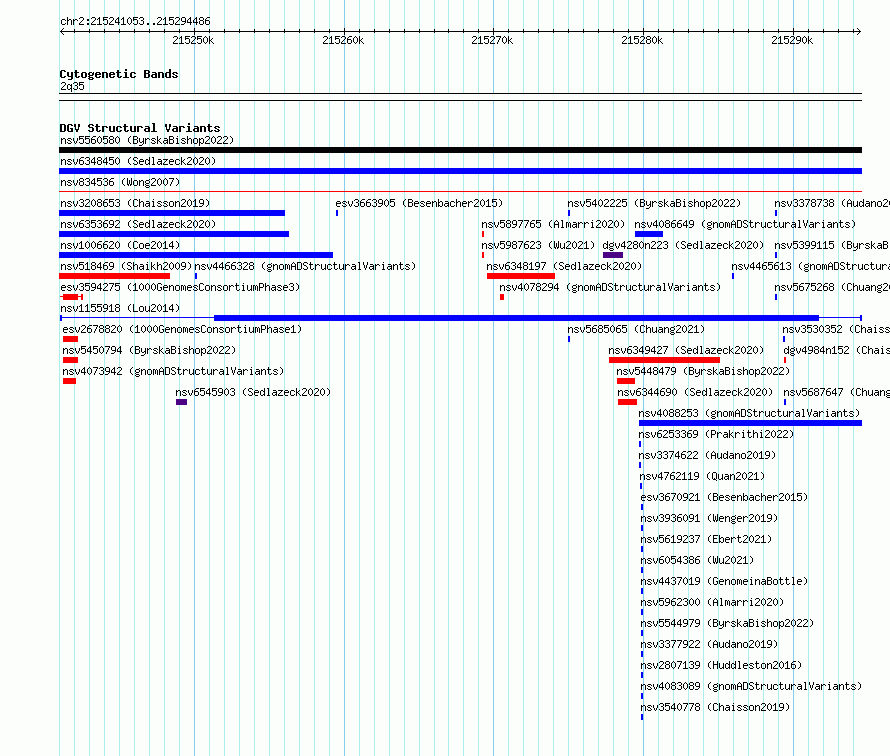Open variant nsv2807139 (Huddleston2016)
890x756 pixels.
click(x=721, y=665)
